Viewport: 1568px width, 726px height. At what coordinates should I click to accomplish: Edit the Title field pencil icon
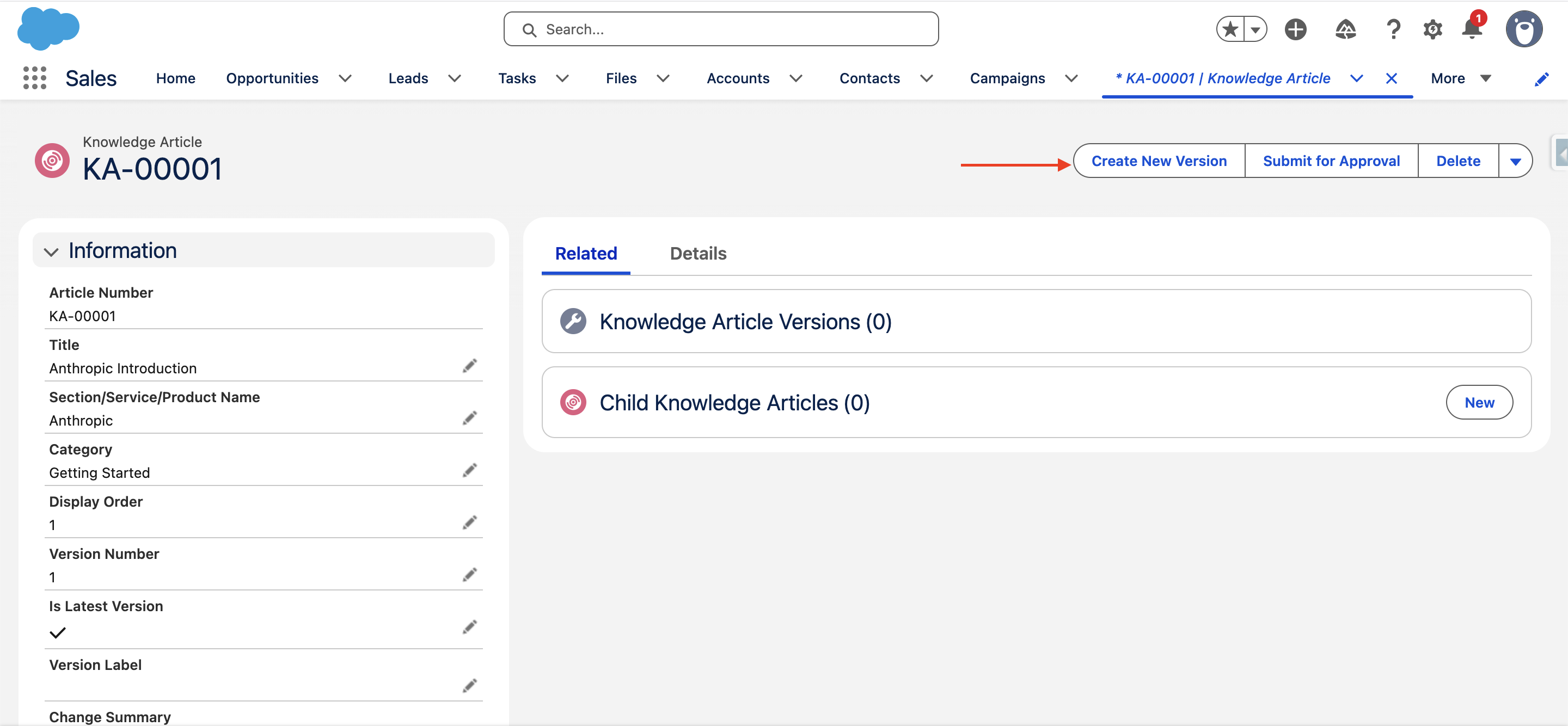tap(469, 366)
